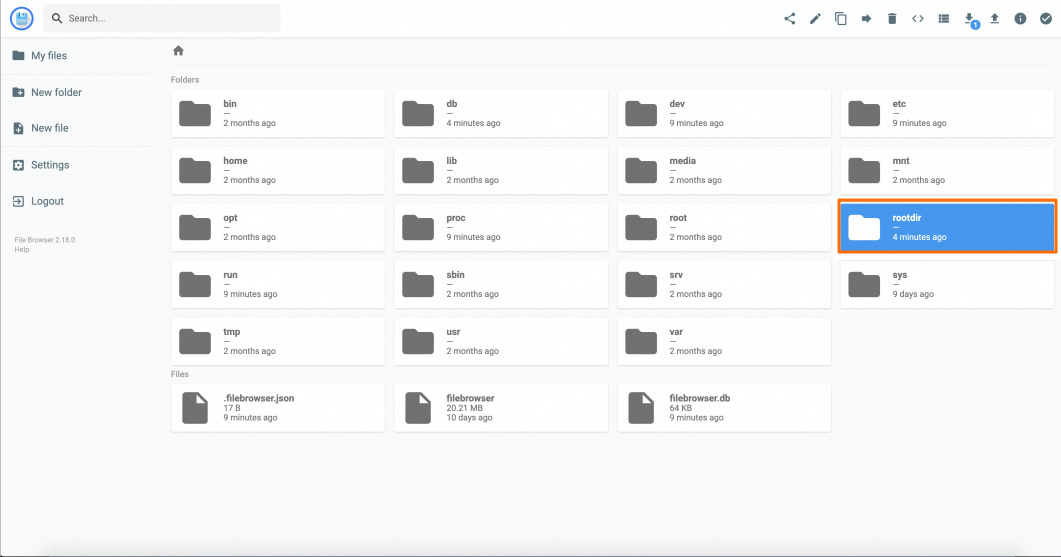
Task: Select the media folder
Action: (724, 171)
